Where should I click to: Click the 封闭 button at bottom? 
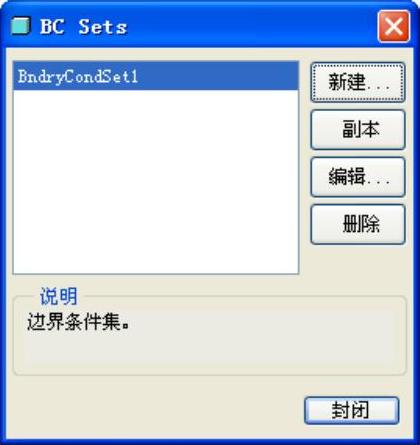click(x=352, y=410)
